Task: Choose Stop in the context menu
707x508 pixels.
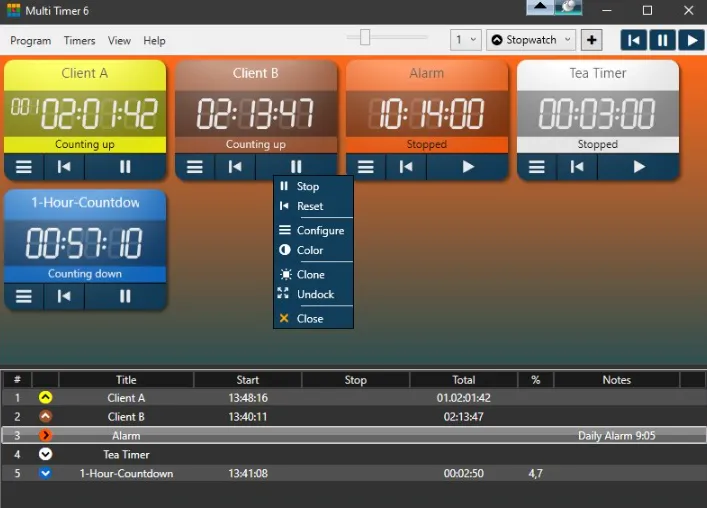Action: [313, 186]
